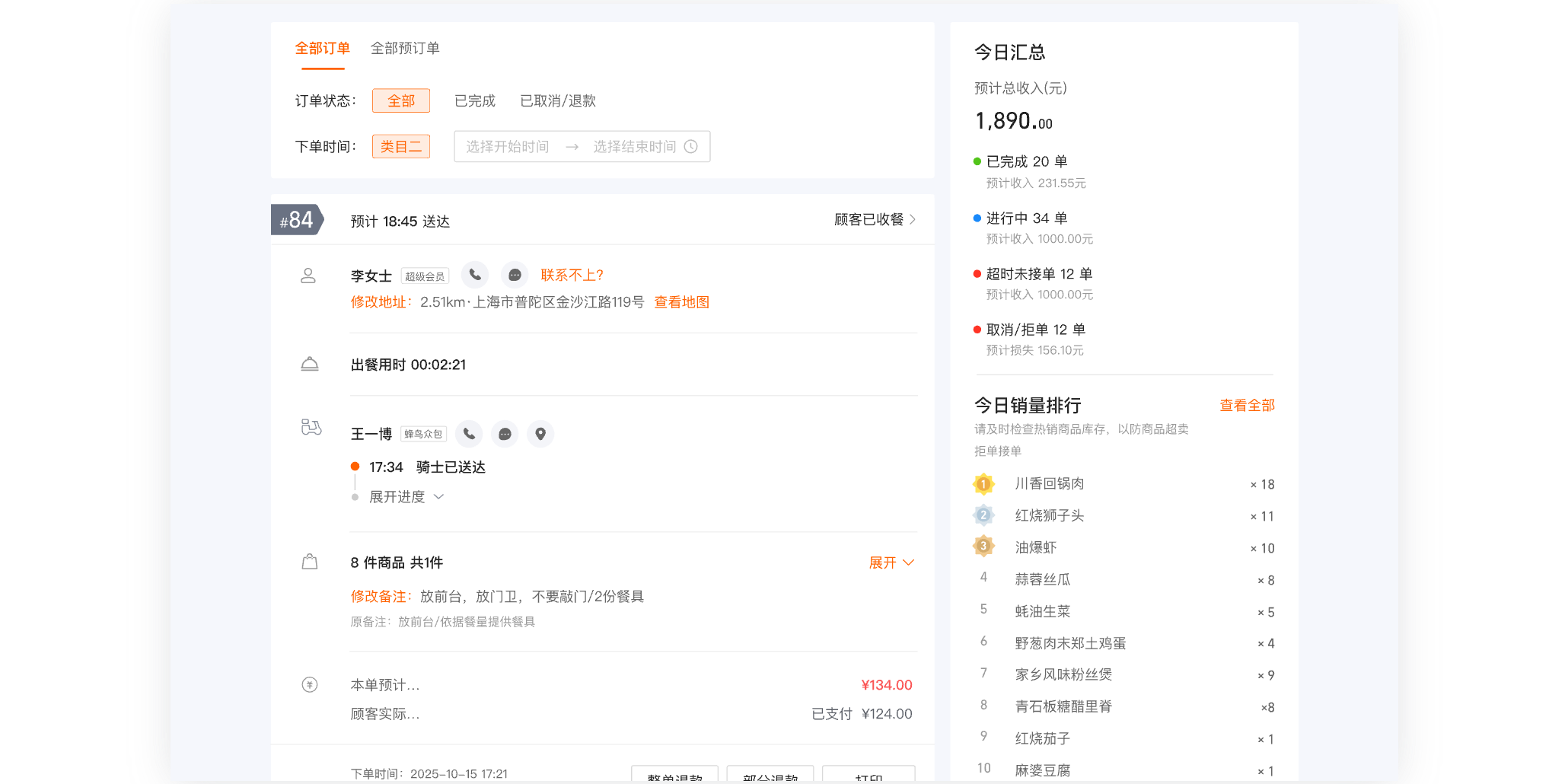The height and width of the screenshot is (784, 1568).
Task: Click the customer profile icon
Action: 308,276
